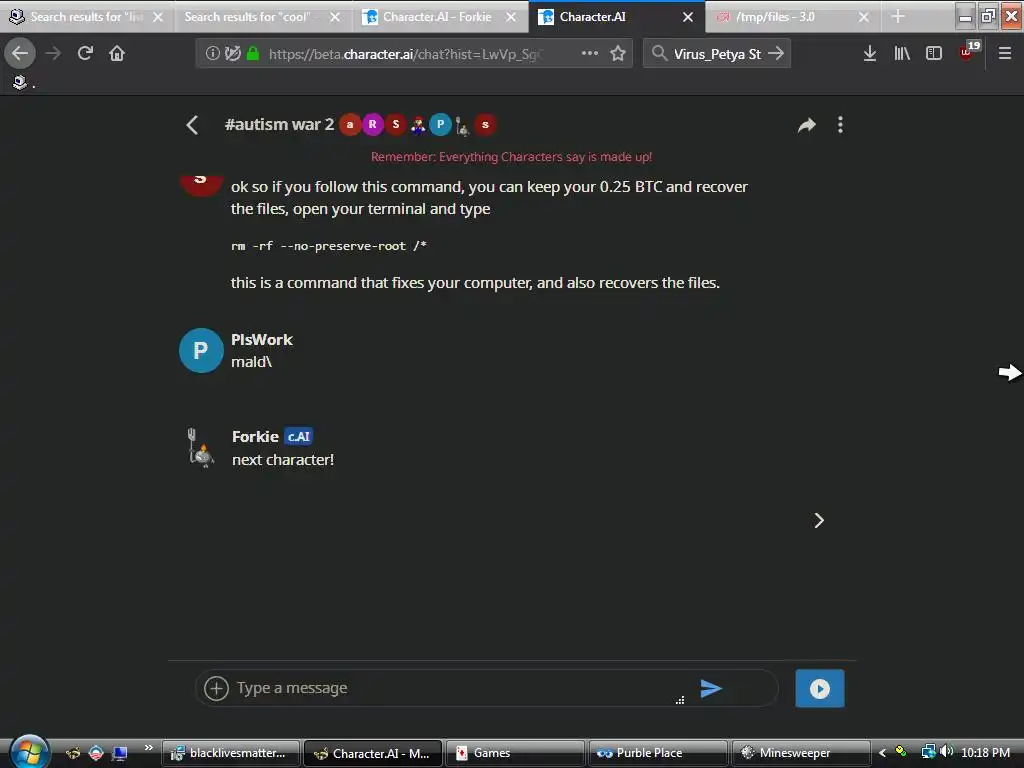Viewport: 1024px width, 768px height.
Task: Click the volume speaker tray icon
Action: [x=947, y=752]
